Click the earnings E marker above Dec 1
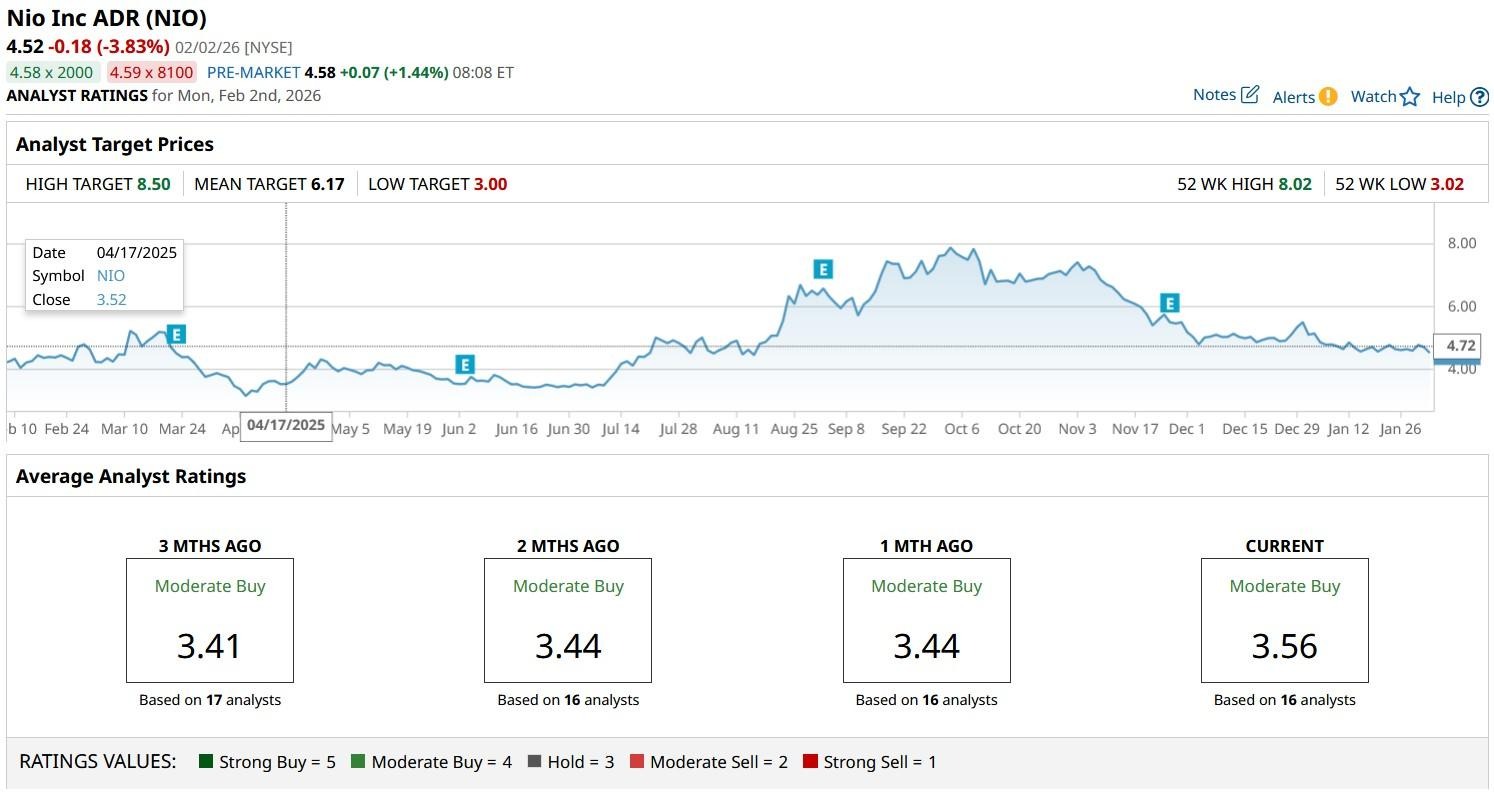 pos(1169,303)
